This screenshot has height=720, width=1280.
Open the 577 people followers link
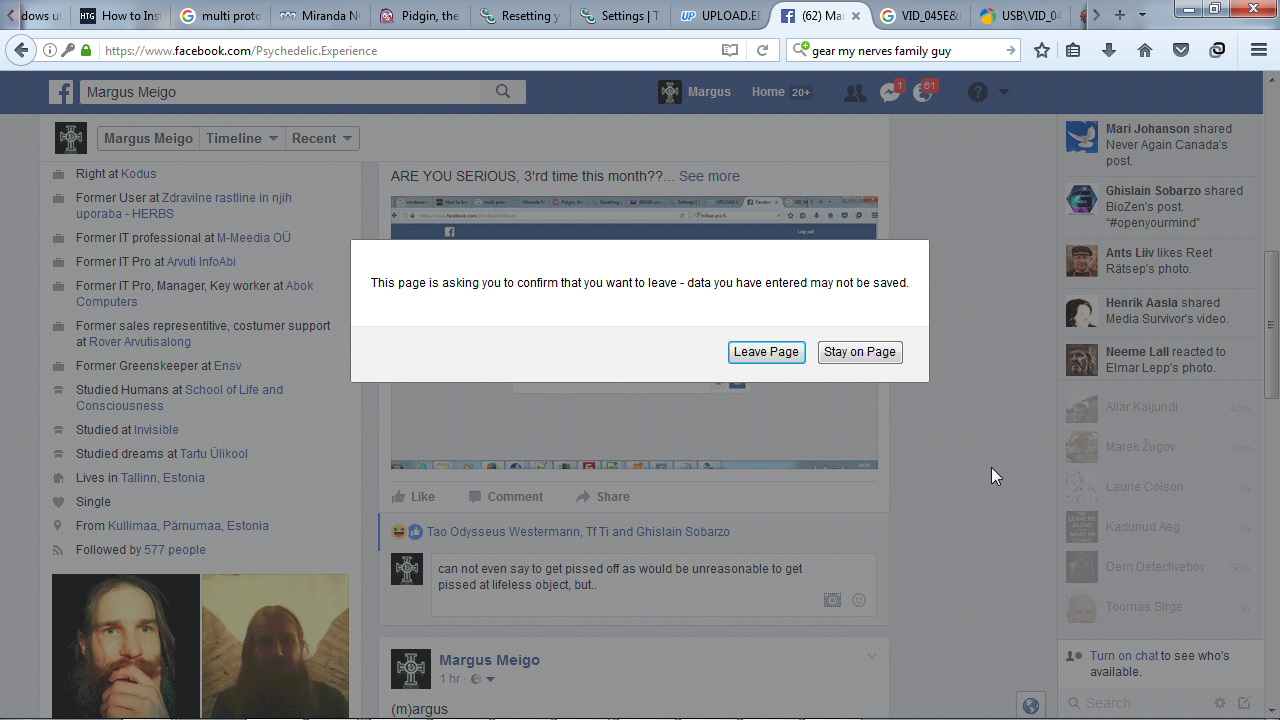[175, 550]
